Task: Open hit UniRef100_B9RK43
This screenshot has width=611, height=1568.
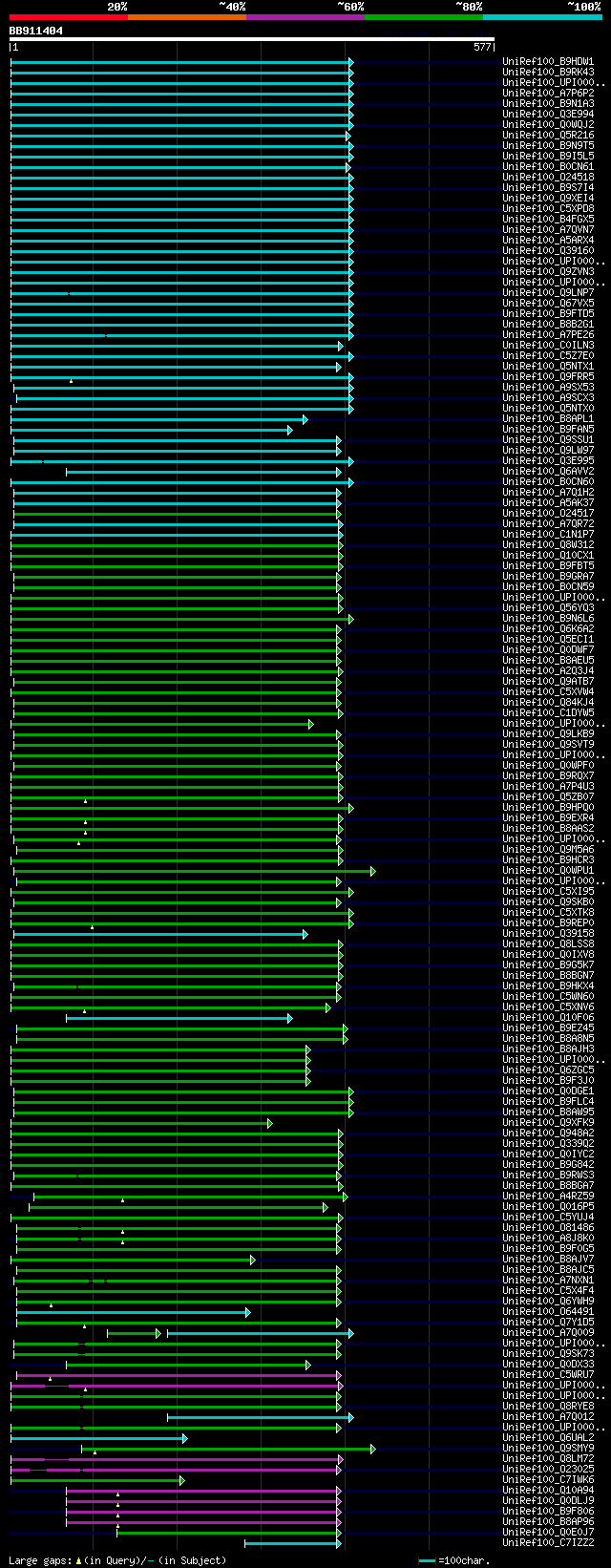Action: (548, 73)
